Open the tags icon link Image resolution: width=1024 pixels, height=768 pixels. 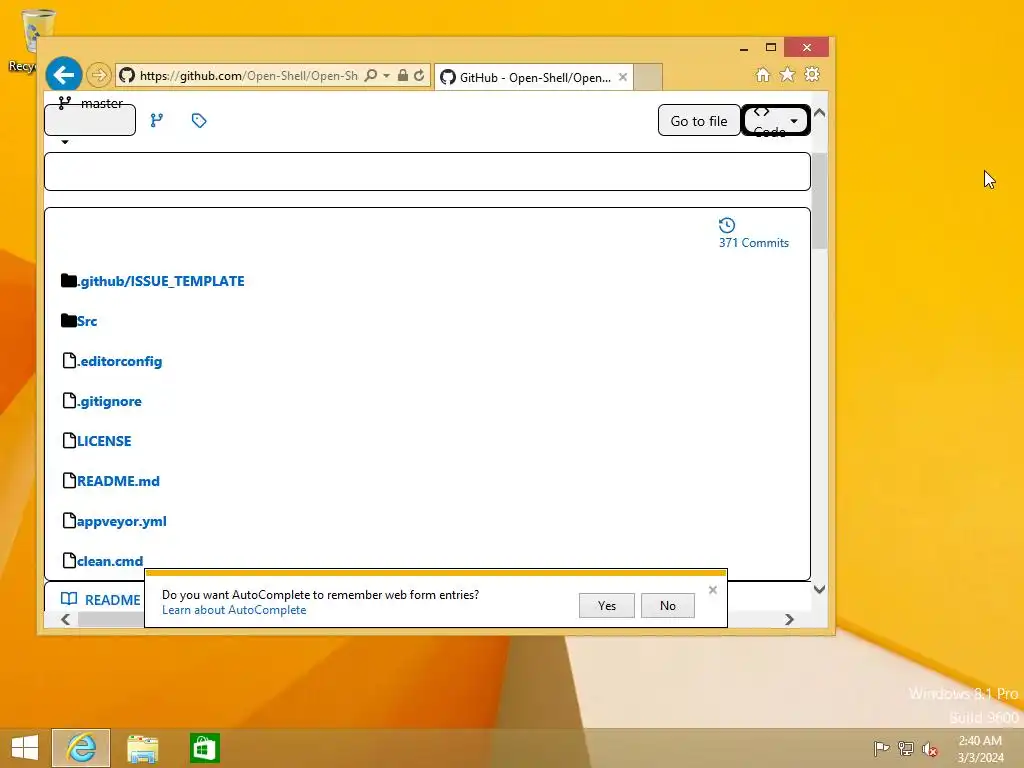pos(199,120)
